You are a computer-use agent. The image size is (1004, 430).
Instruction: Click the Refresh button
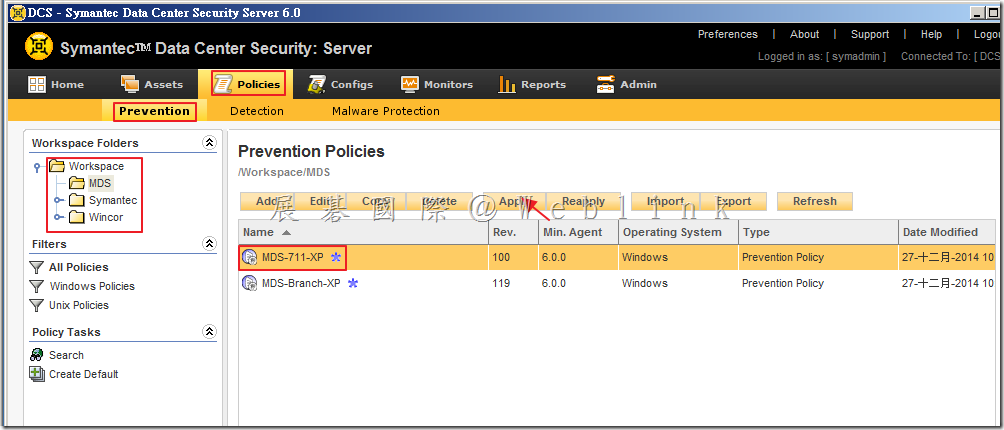tap(814, 201)
